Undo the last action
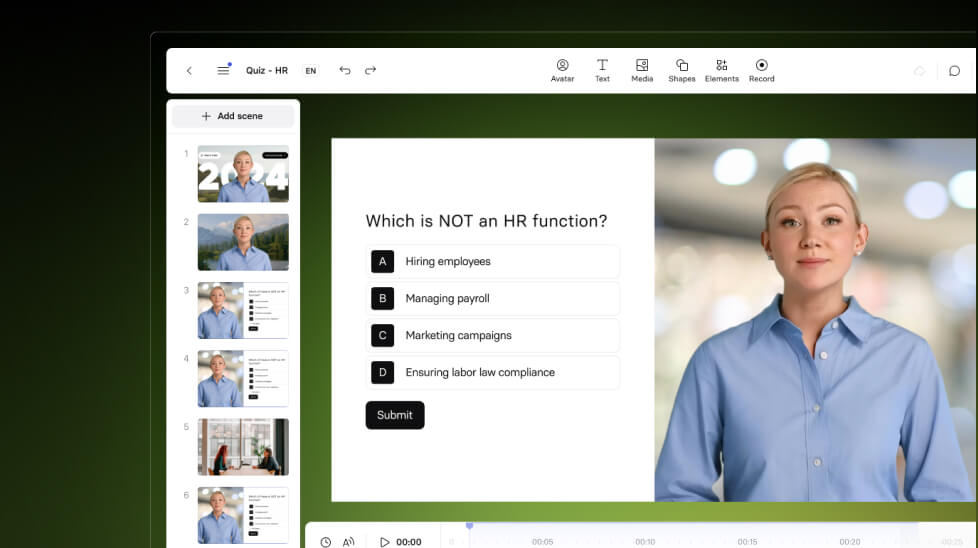Screen dimensions: 978x548 click(x=344, y=70)
